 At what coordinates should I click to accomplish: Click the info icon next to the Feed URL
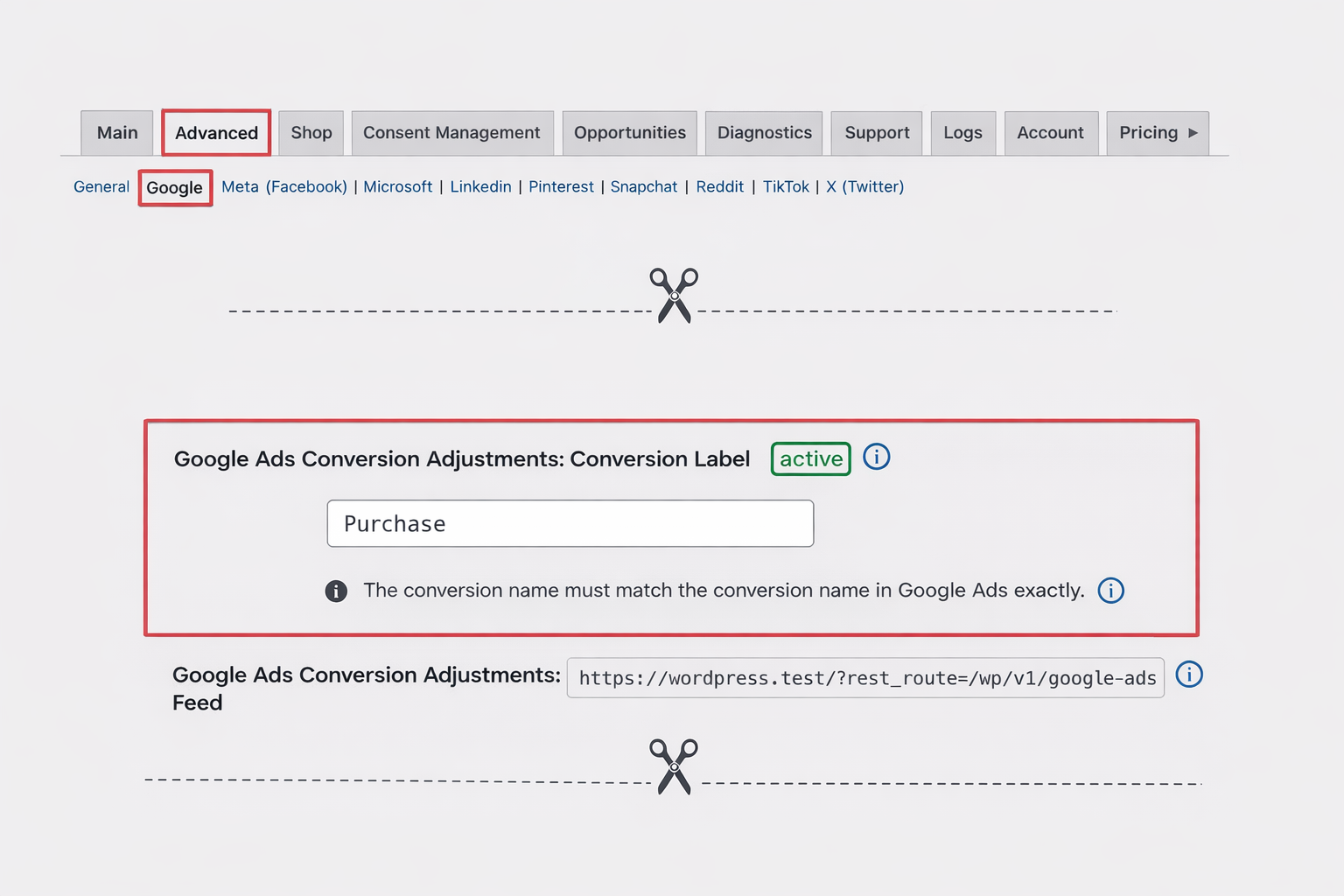(x=1189, y=675)
